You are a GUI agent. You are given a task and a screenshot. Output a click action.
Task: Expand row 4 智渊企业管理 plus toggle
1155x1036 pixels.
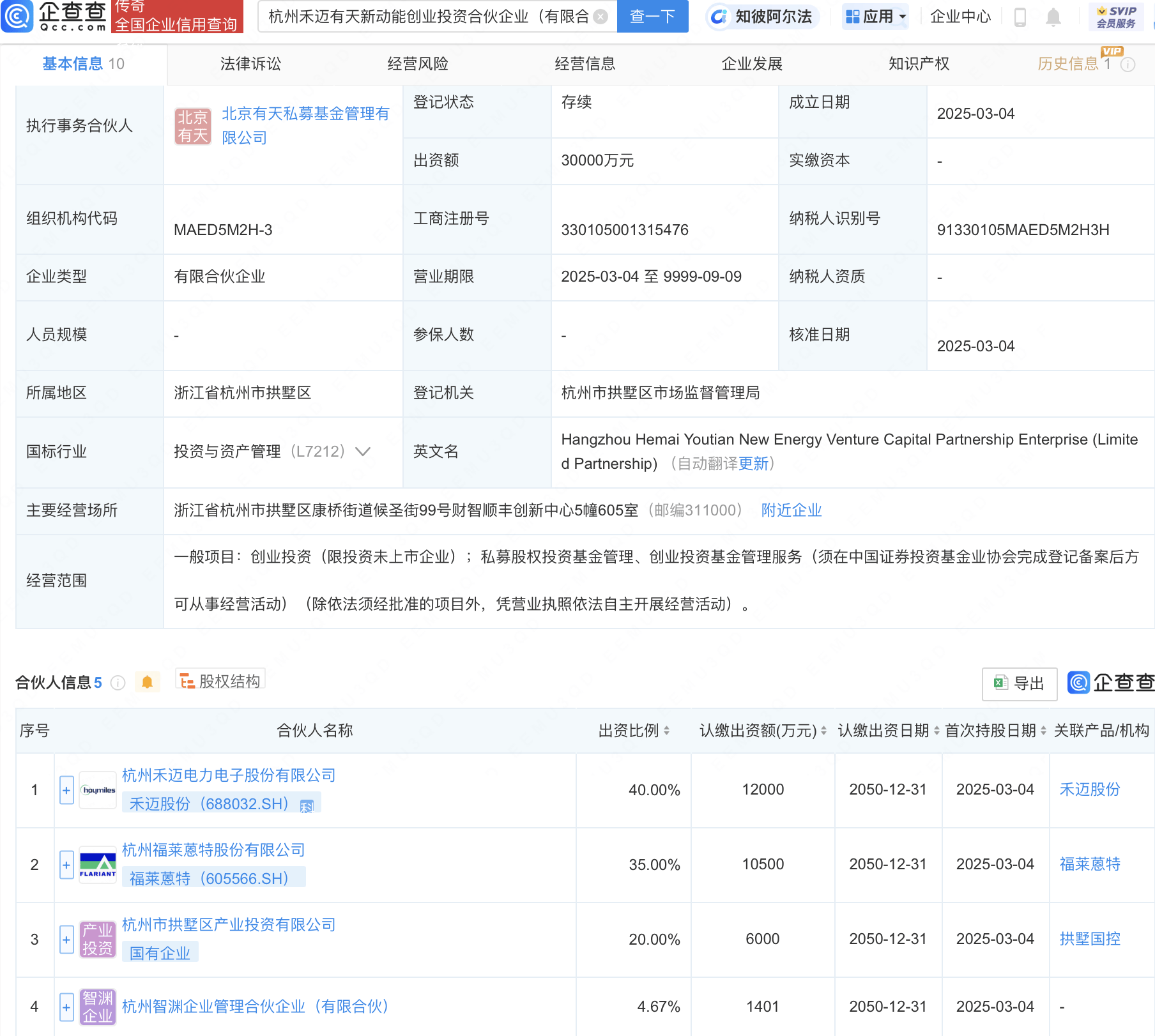click(x=66, y=1007)
